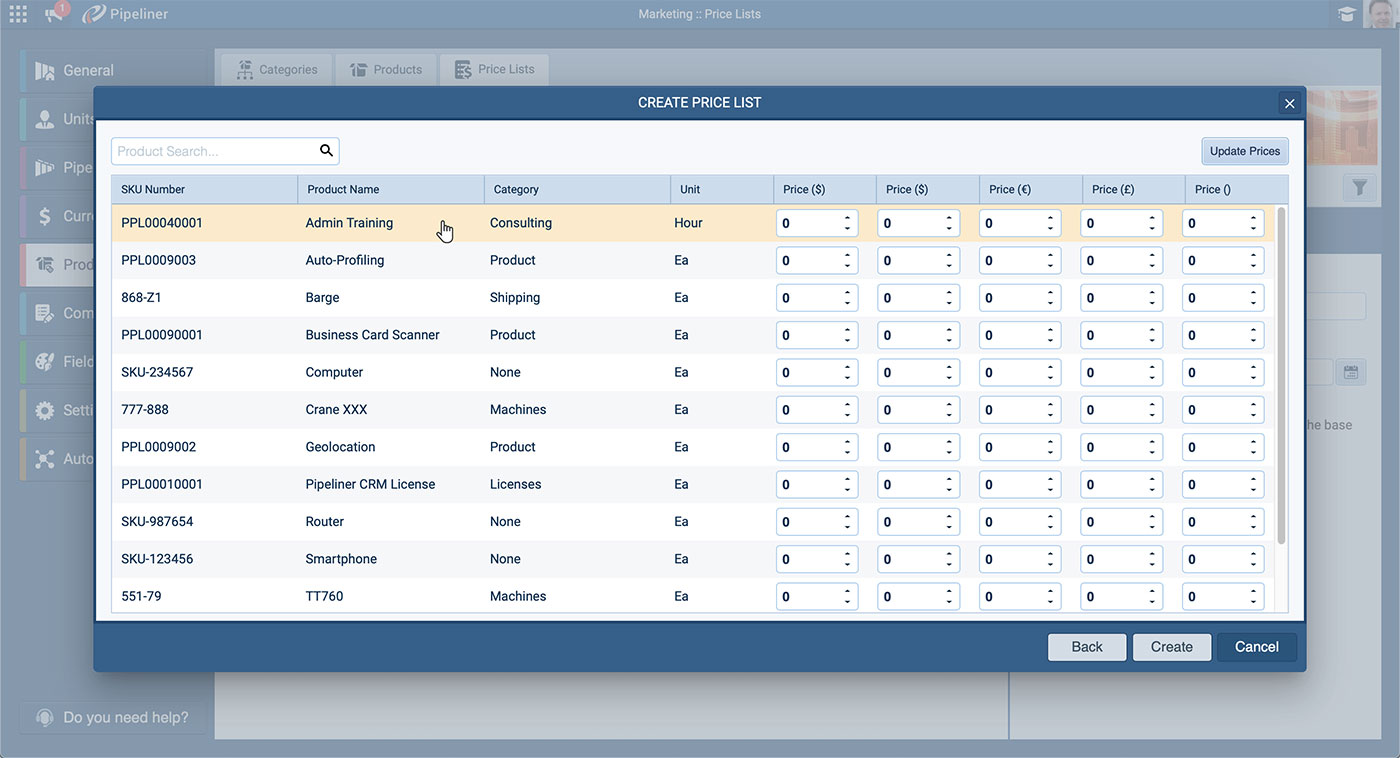Image resolution: width=1400 pixels, height=758 pixels.
Task: Switch to the Categories tab
Action: point(277,69)
